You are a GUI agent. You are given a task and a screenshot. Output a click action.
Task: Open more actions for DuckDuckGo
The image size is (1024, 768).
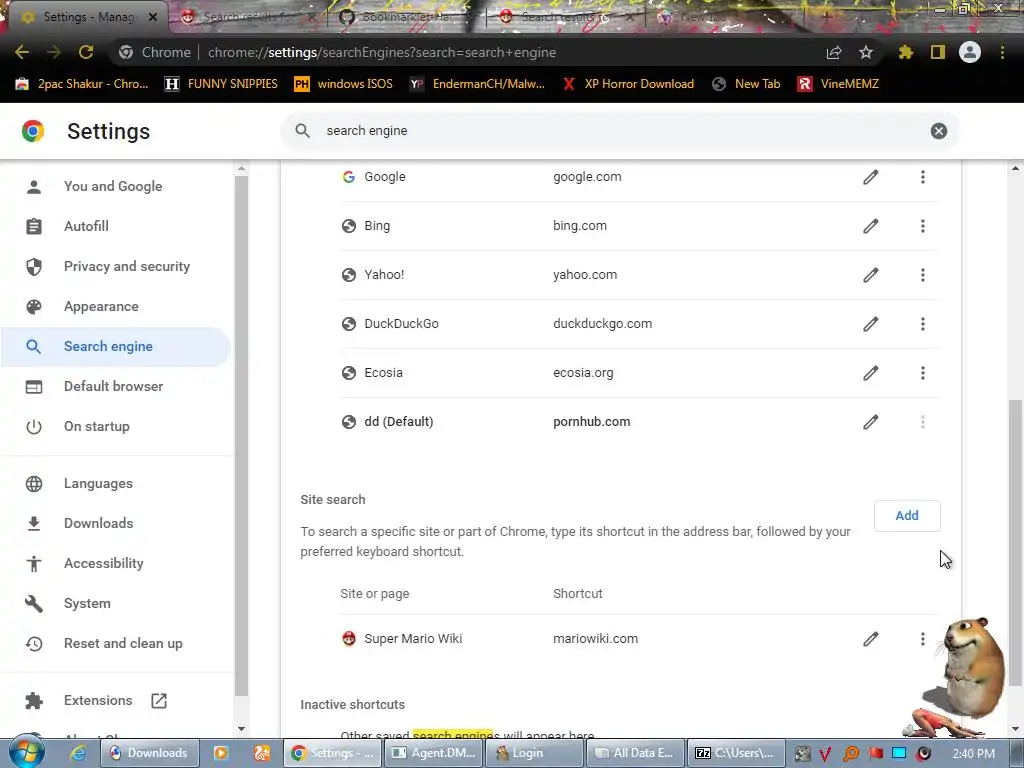pos(923,324)
